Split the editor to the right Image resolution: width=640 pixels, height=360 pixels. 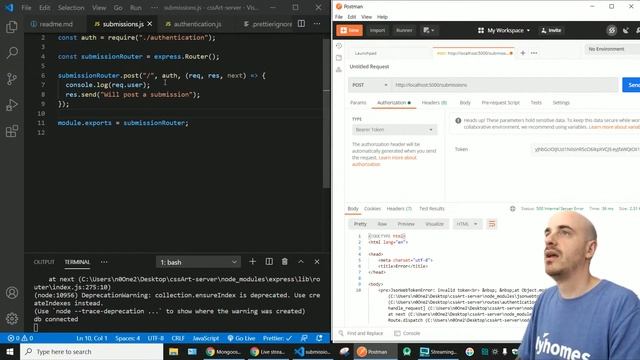tap(301, 24)
